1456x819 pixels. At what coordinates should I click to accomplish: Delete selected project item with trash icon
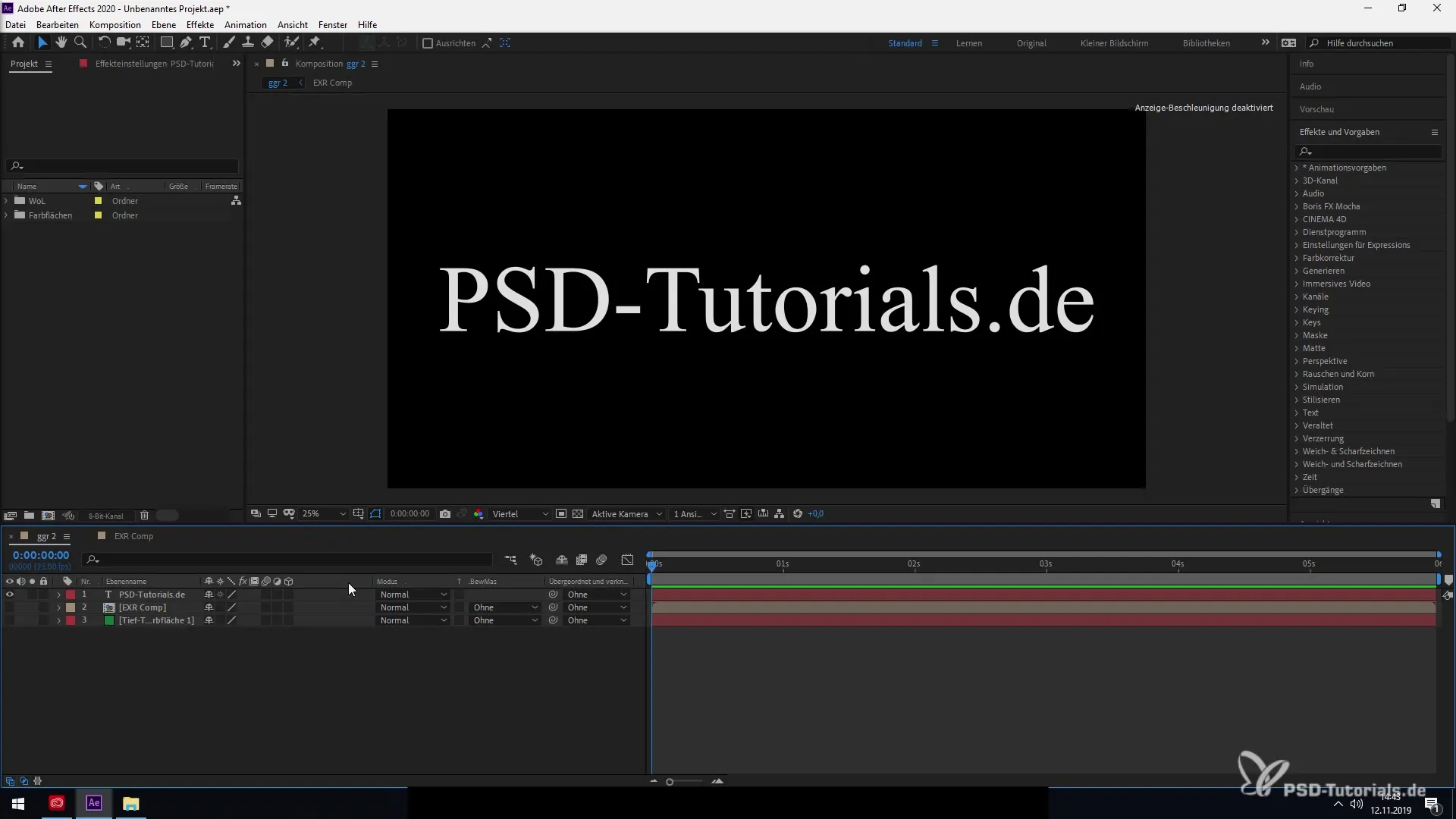[144, 516]
